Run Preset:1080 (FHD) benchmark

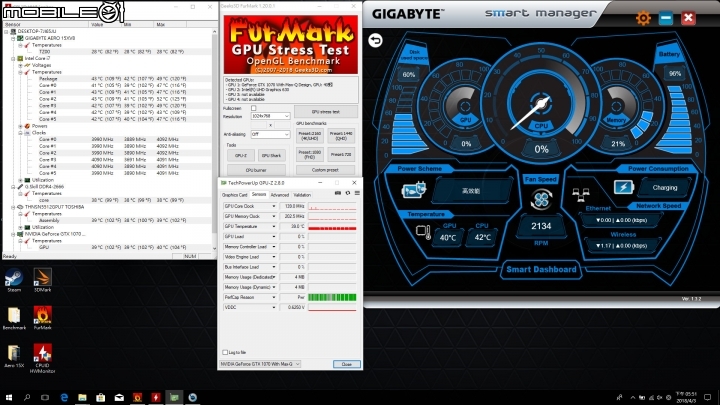pyautogui.click(x=310, y=154)
